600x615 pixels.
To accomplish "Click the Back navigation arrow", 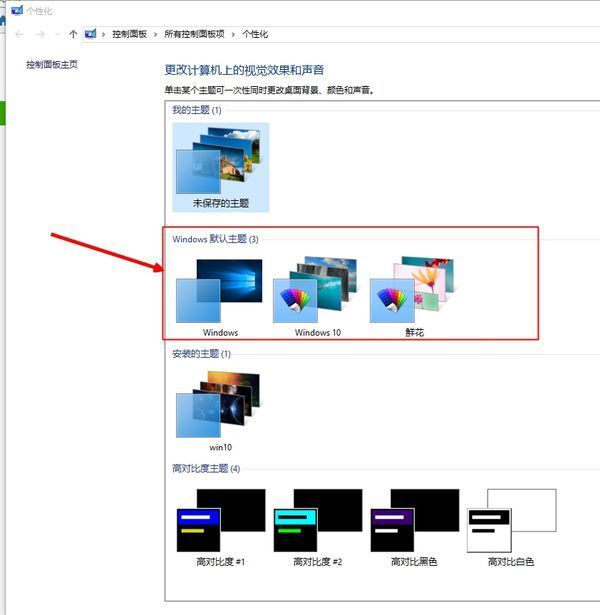I will tap(19, 35).
